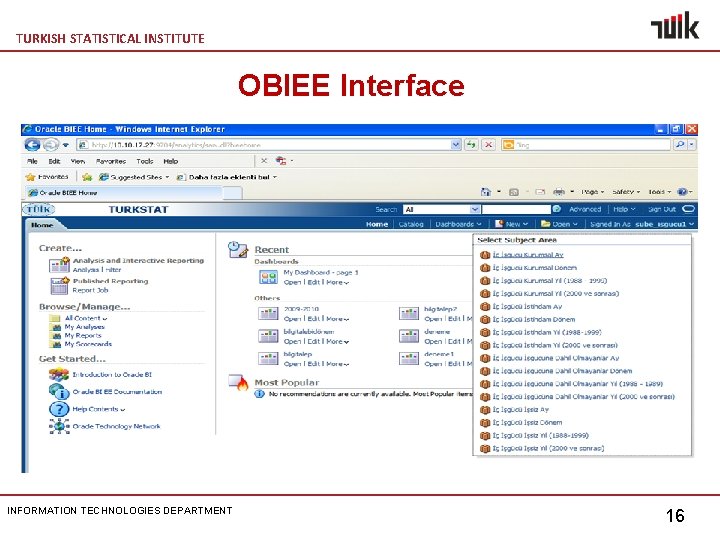Open the My Scorecards link
720x540 pixels.
coord(88,344)
